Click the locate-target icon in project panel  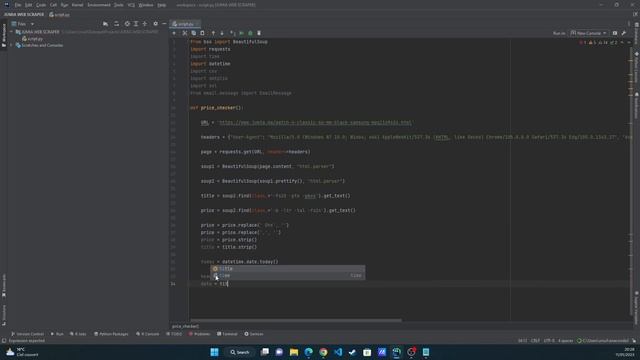coord(127,24)
